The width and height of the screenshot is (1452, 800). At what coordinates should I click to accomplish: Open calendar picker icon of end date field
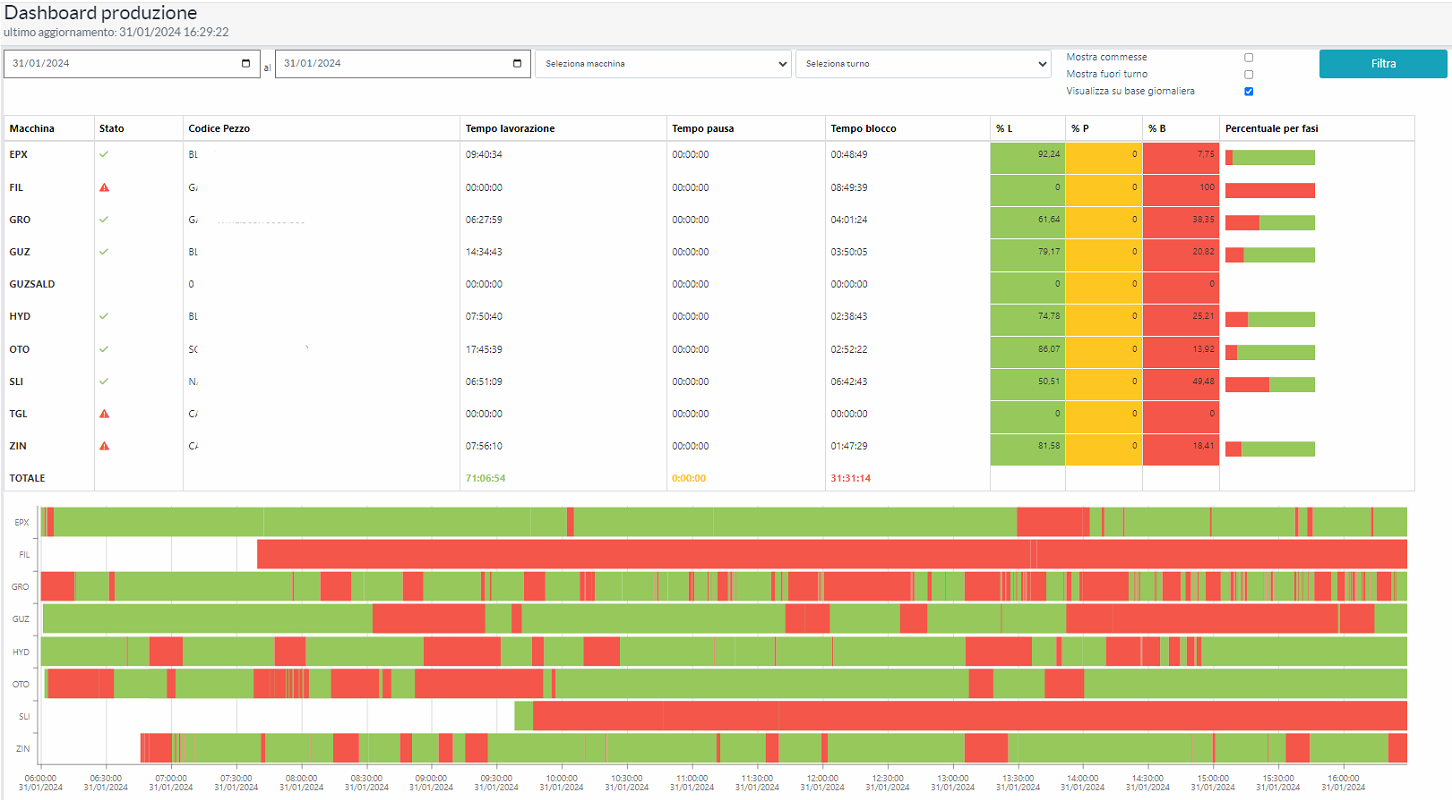(517, 63)
